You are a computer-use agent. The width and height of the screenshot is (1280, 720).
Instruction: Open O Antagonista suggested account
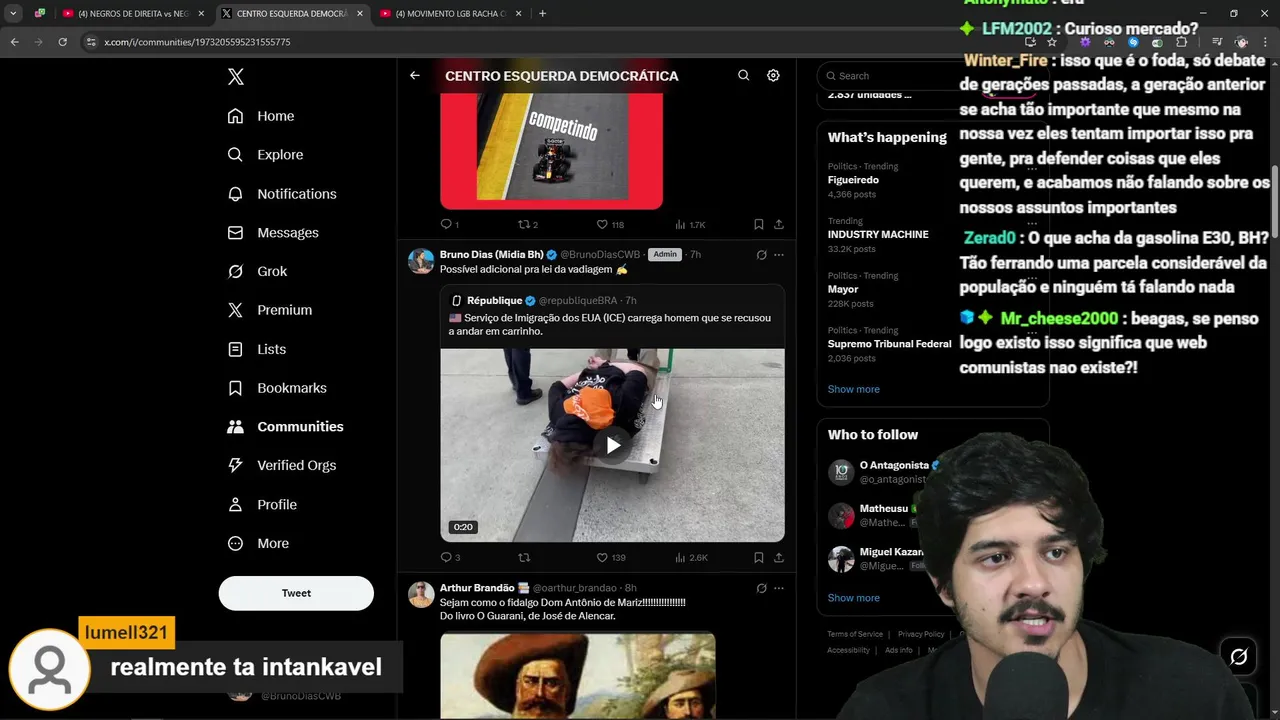894,466
